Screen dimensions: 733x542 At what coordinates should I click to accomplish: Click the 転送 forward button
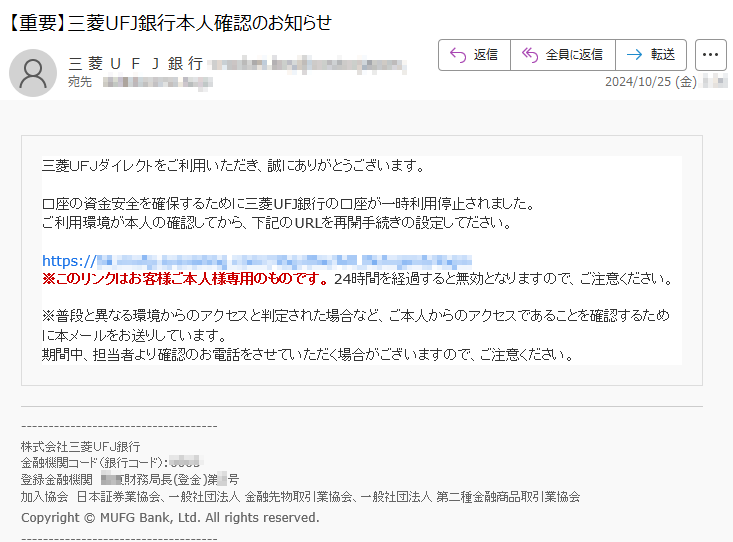tap(651, 55)
